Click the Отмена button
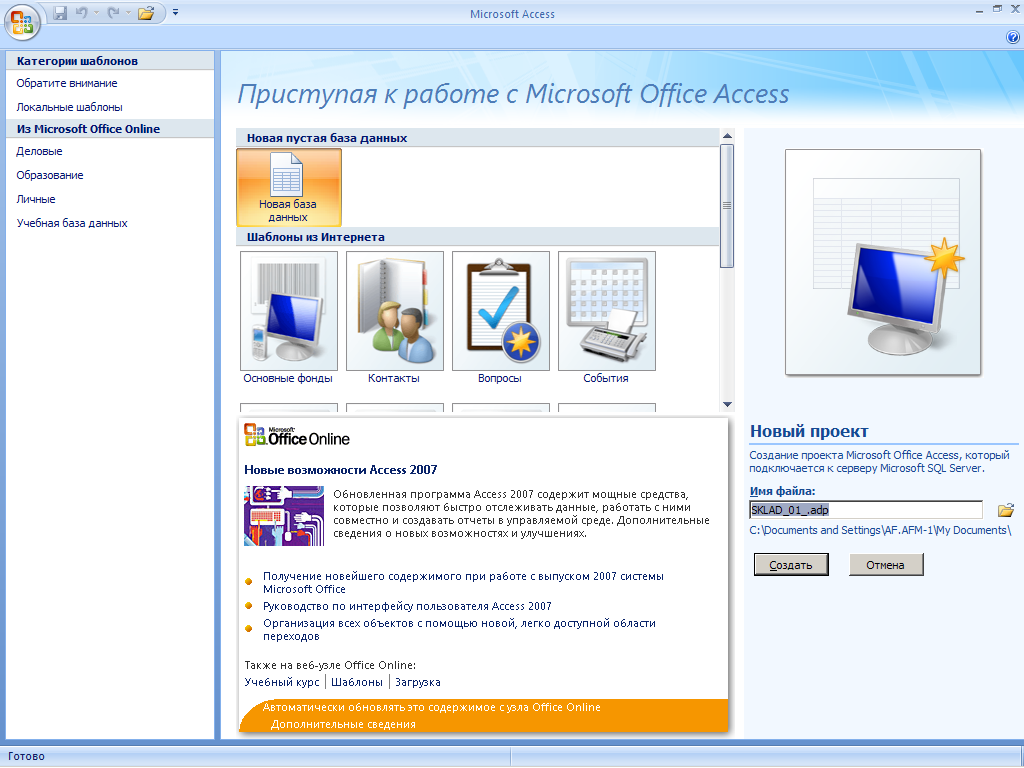Image resolution: width=1024 pixels, height=768 pixels. click(886, 565)
